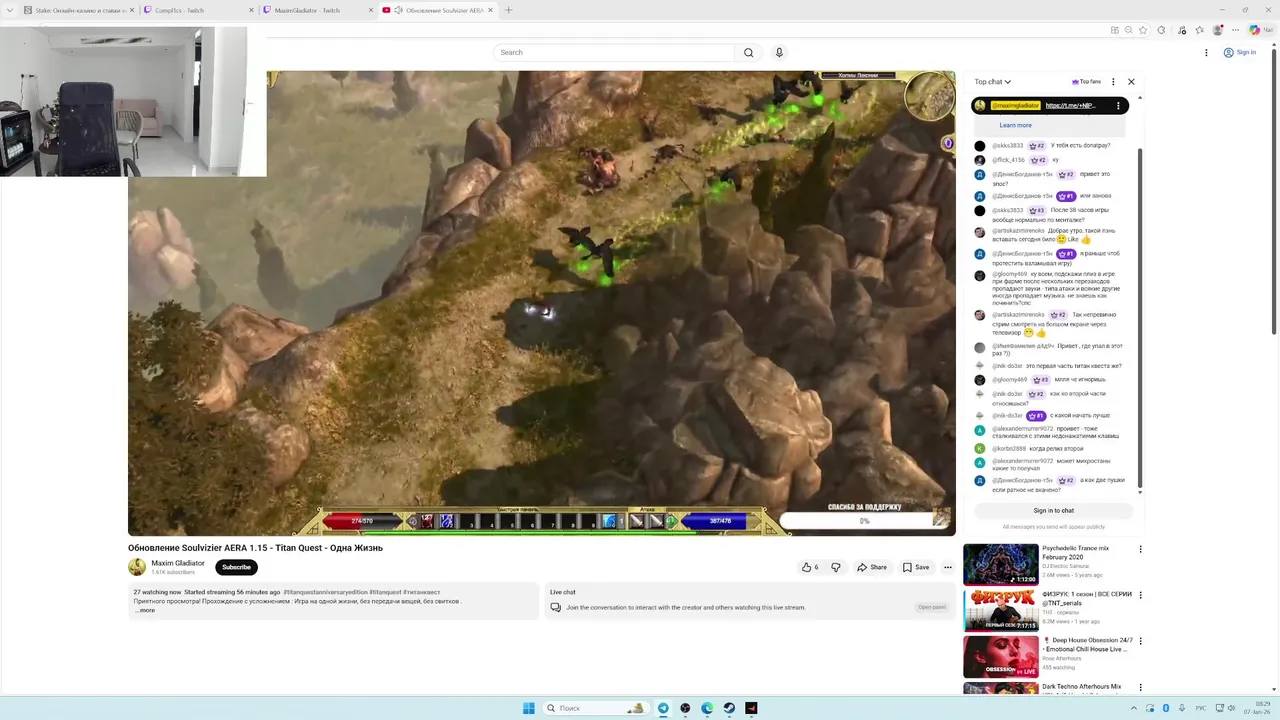
Task: Click Learn more link in chat notice
Action: (1015, 125)
